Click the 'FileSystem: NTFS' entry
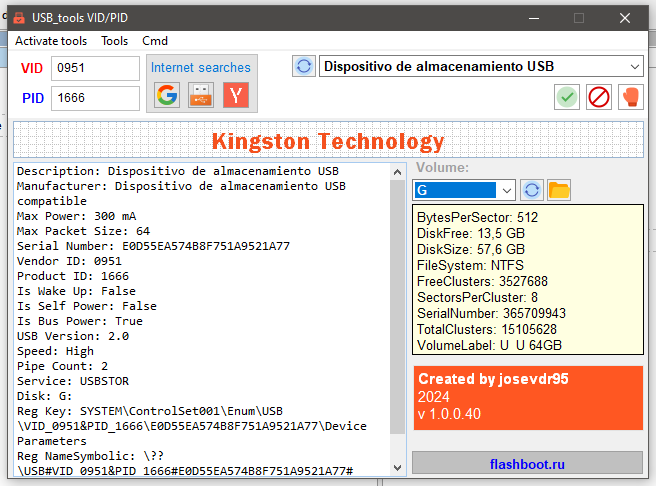Image resolution: width=656 pixels, height=486 pixels. (x=470, y=265)
